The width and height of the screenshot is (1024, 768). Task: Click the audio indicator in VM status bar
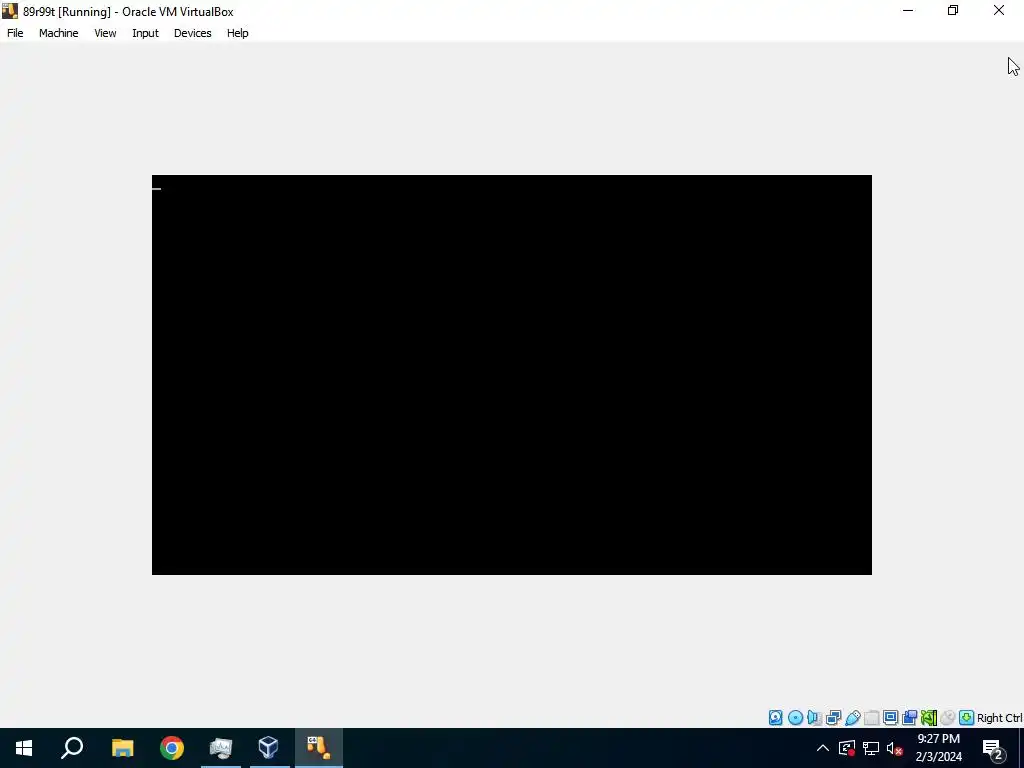[x=814, y=718]
